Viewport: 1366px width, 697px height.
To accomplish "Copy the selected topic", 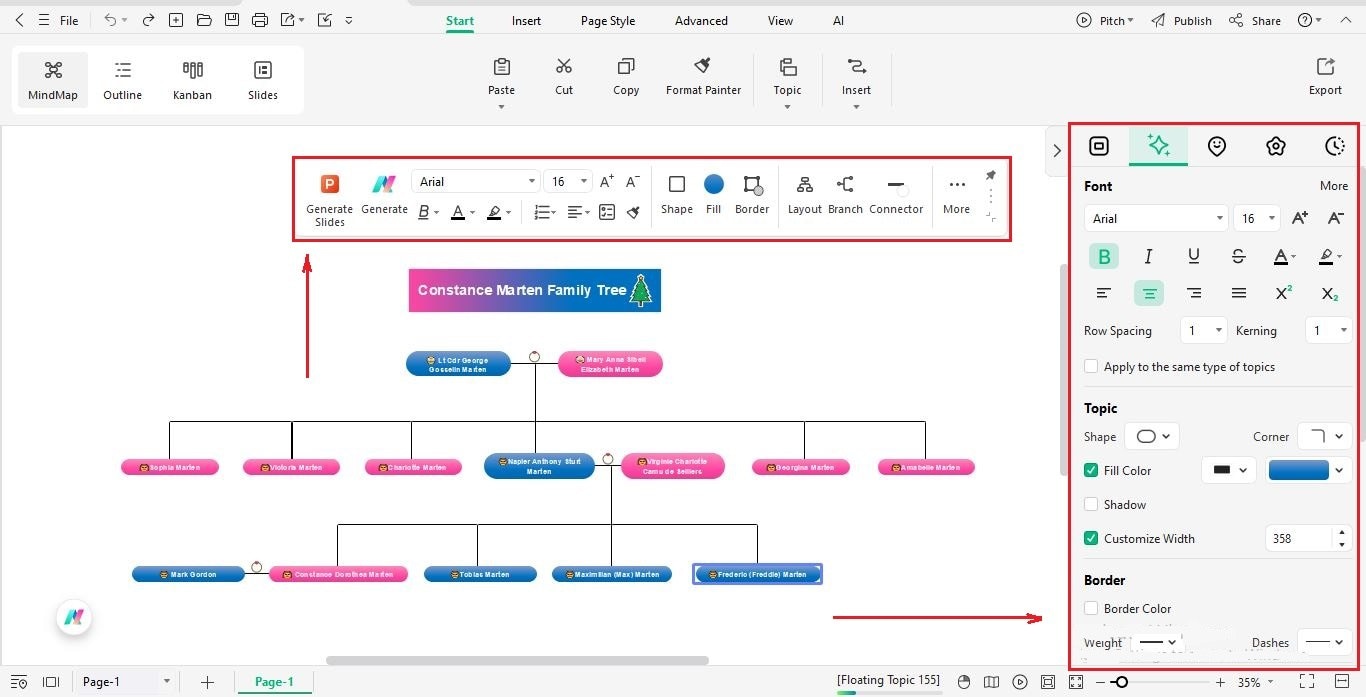I will (x=626, y=76).
